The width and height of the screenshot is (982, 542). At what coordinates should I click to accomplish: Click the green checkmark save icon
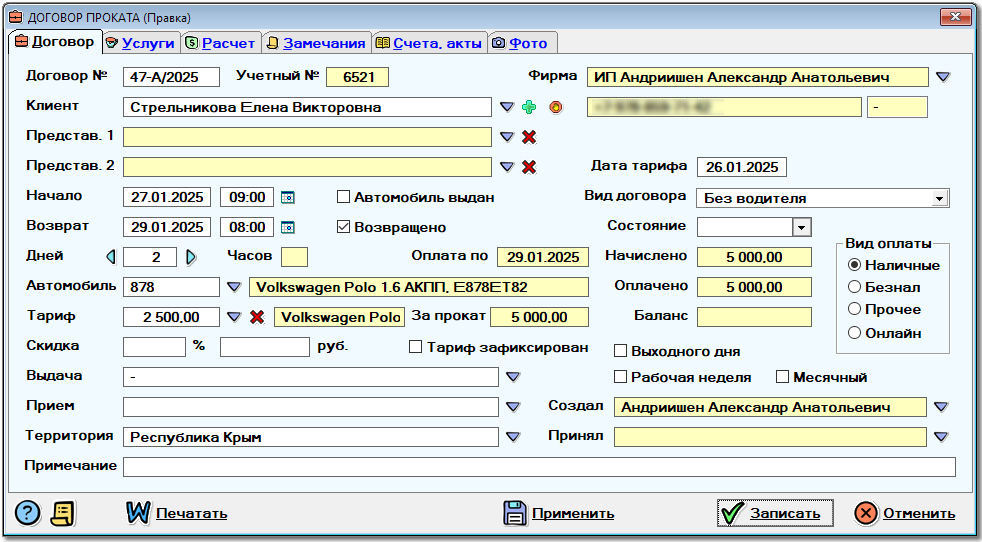tap(732, 513)
